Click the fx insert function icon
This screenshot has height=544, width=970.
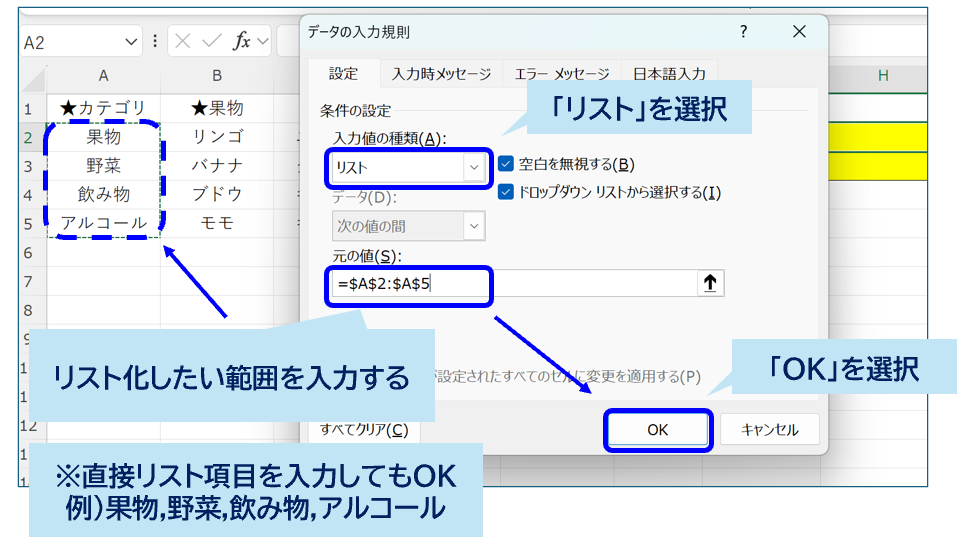point(241,41)
